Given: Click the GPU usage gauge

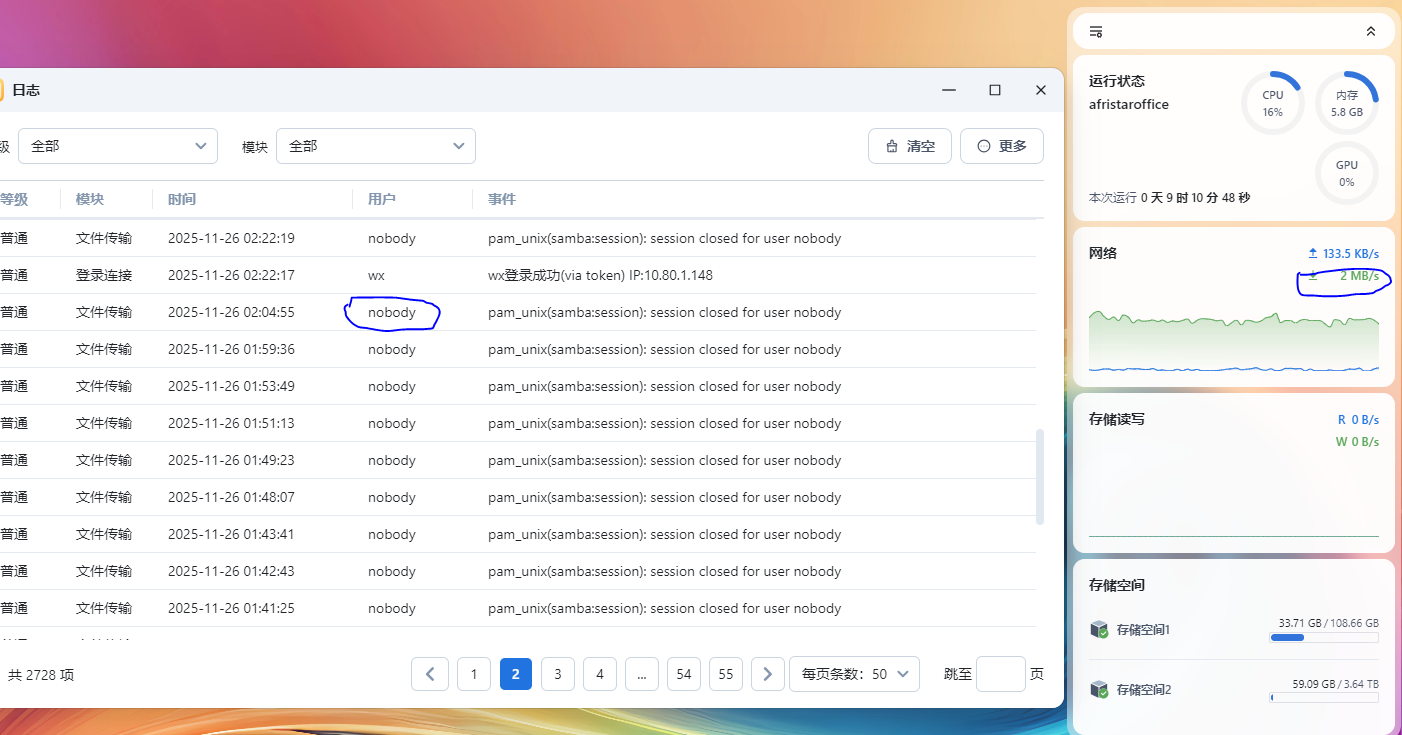Looking at the screenshot, I should (1346, 173).
